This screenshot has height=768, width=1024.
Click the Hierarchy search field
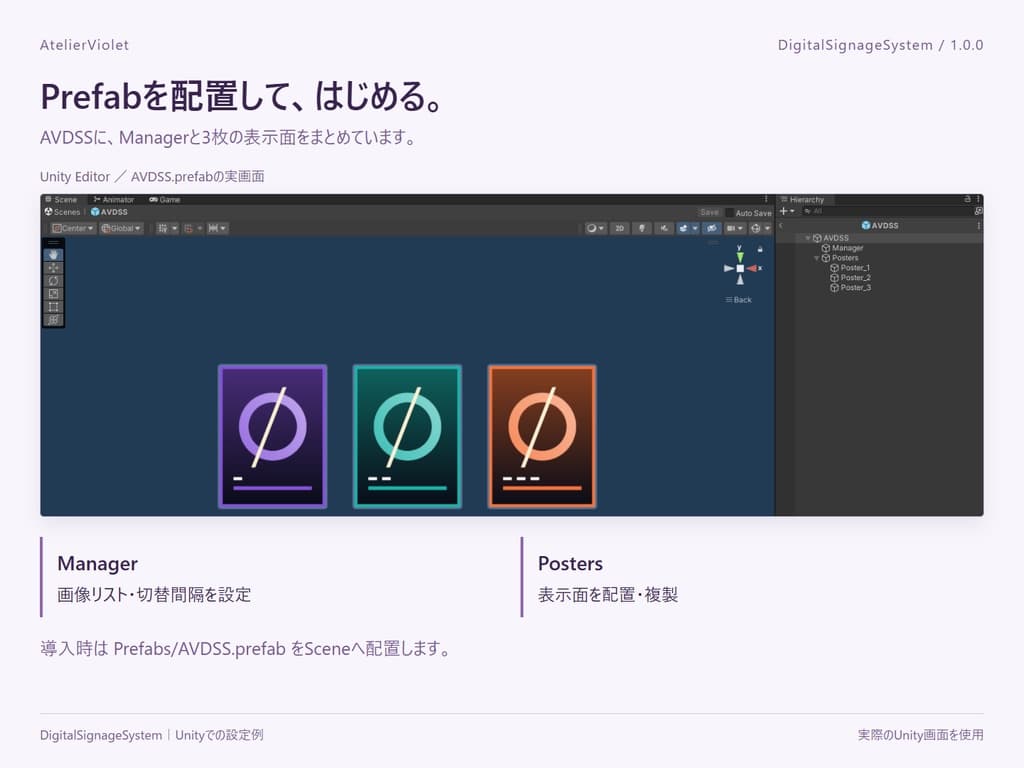pos(886,211)
